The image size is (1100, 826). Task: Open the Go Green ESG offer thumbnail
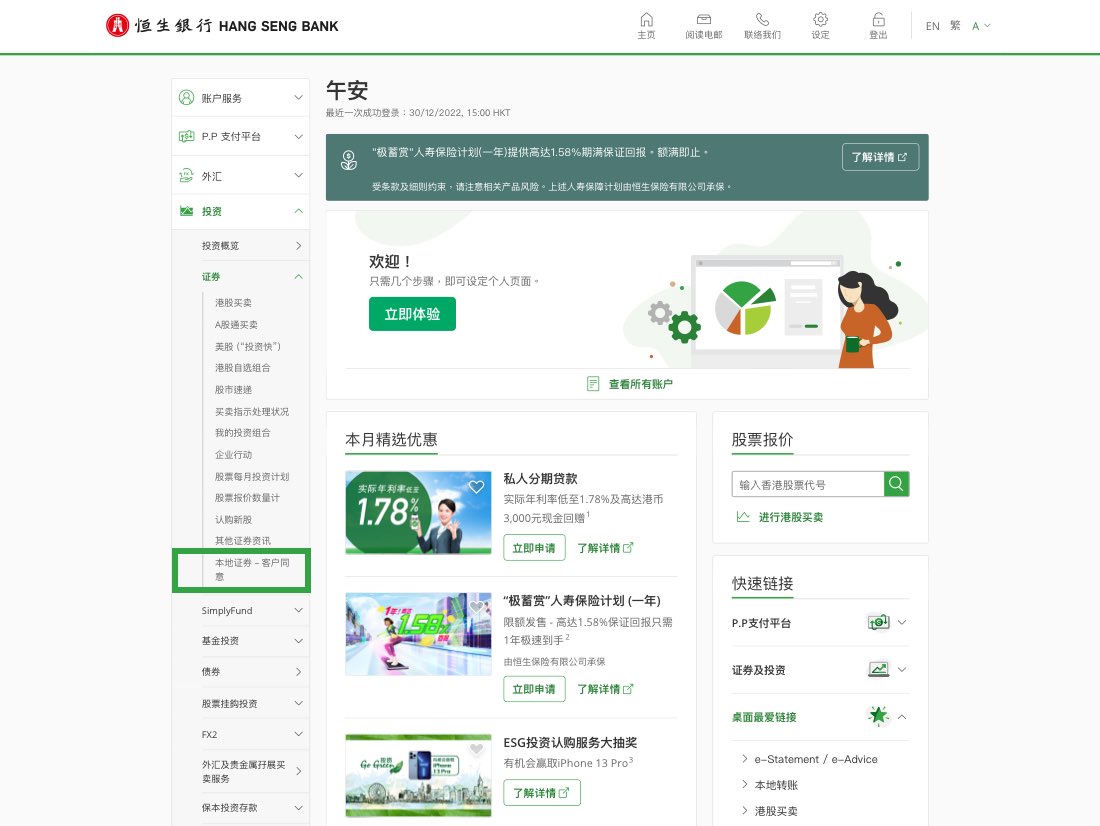(418, 775)
